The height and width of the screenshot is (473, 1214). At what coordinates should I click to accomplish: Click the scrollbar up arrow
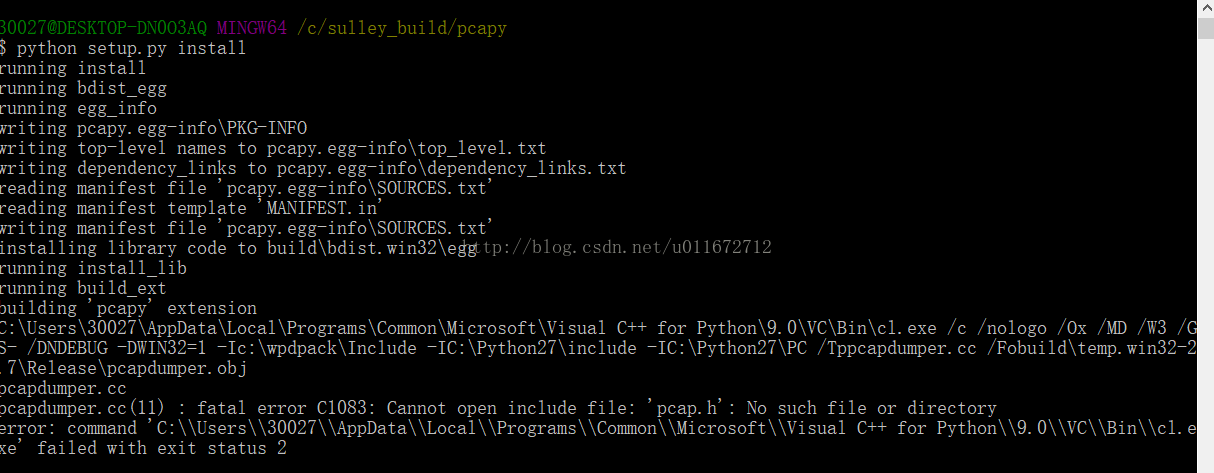pos(1205,10)
